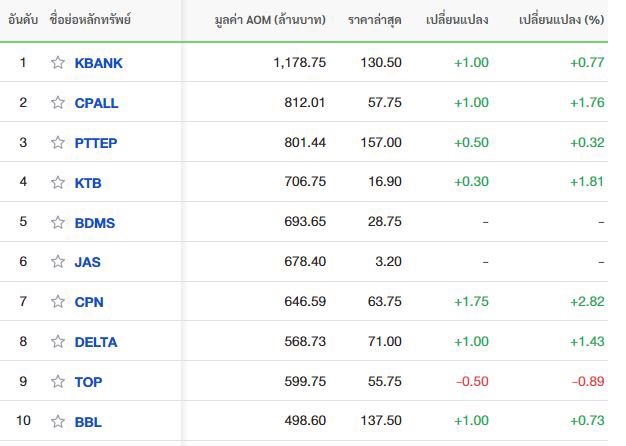Favorite CPN using its star icon
The height and width of the screenshot is (446, 626).
[58, 301]
